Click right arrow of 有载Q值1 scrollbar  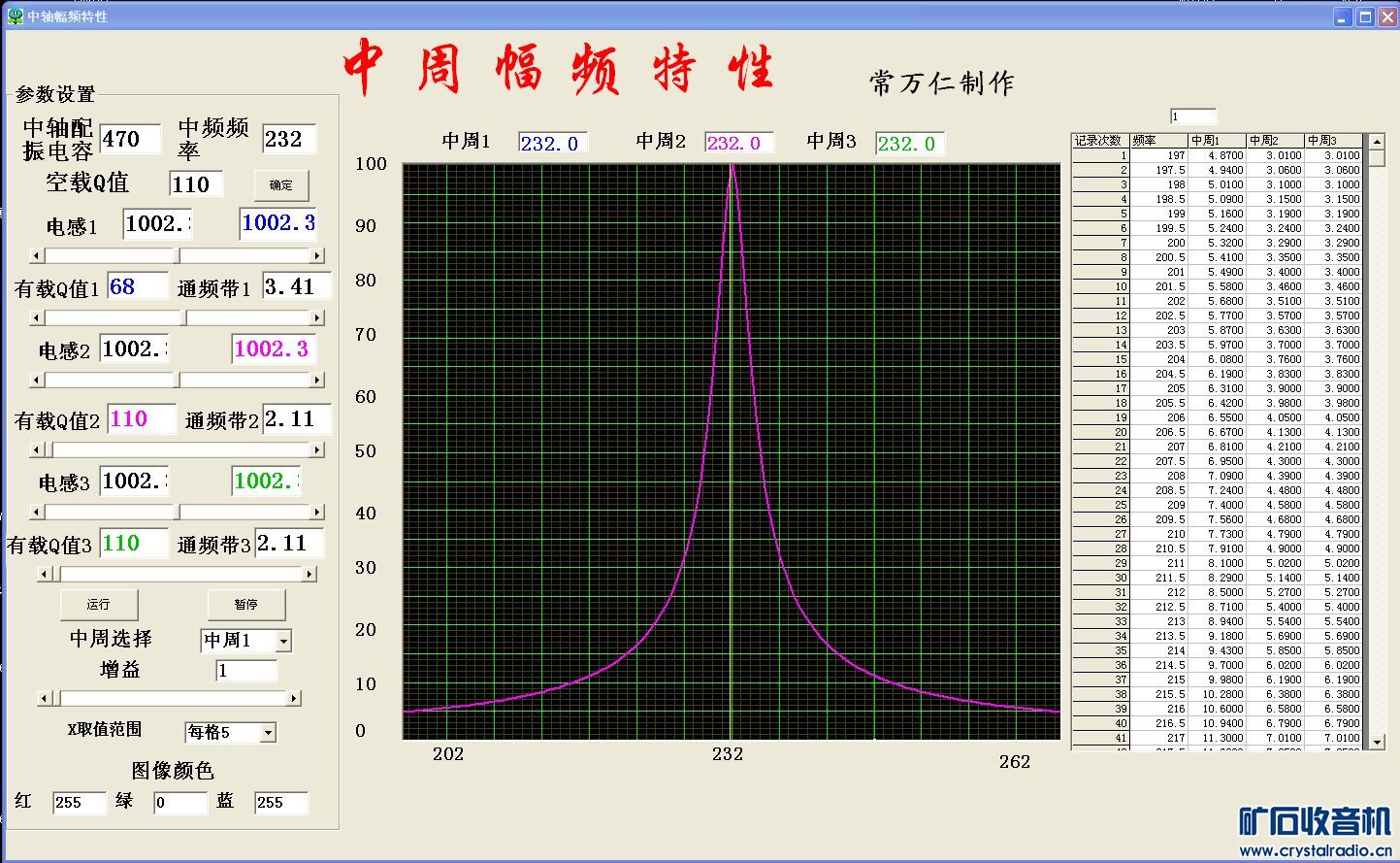(317, 317)
